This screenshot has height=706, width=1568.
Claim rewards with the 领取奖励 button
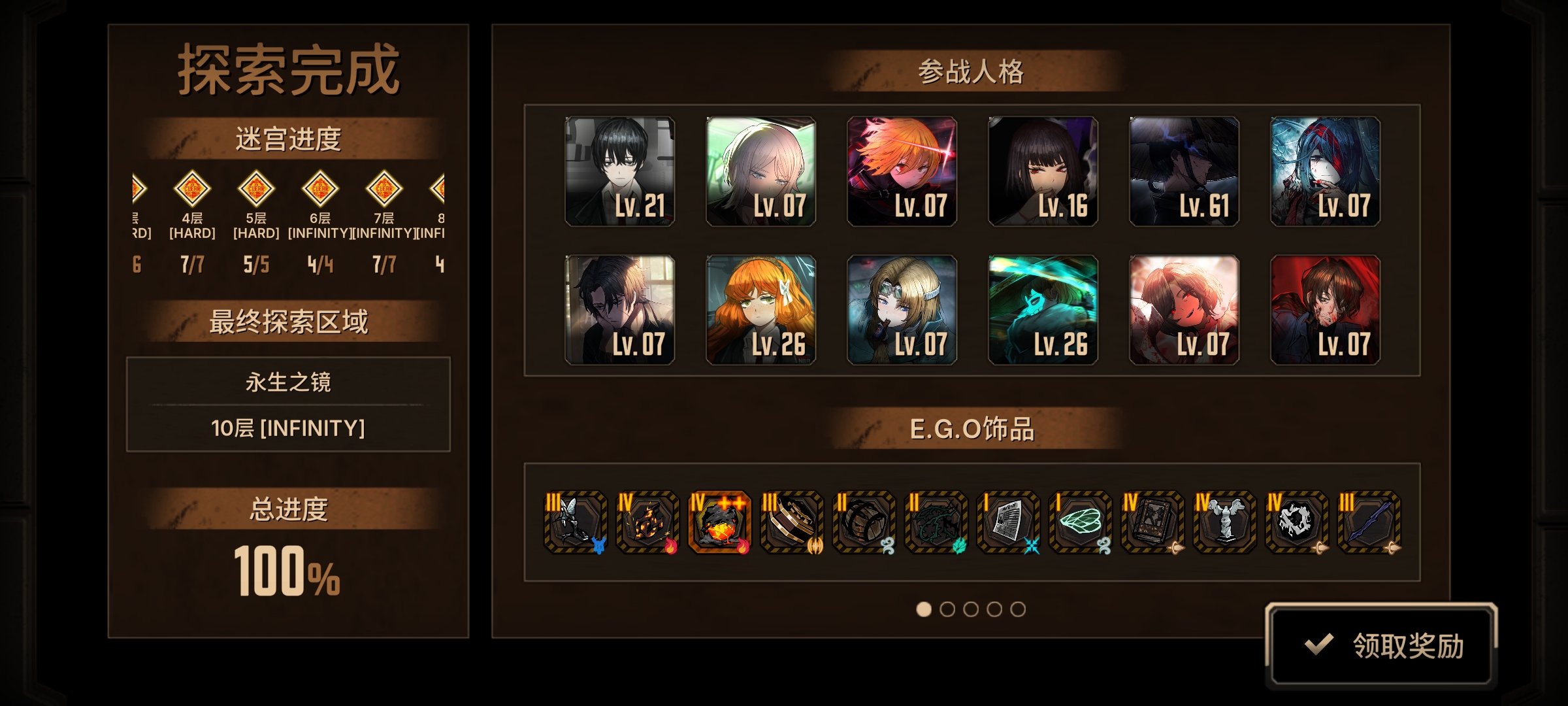point(1381,645)
